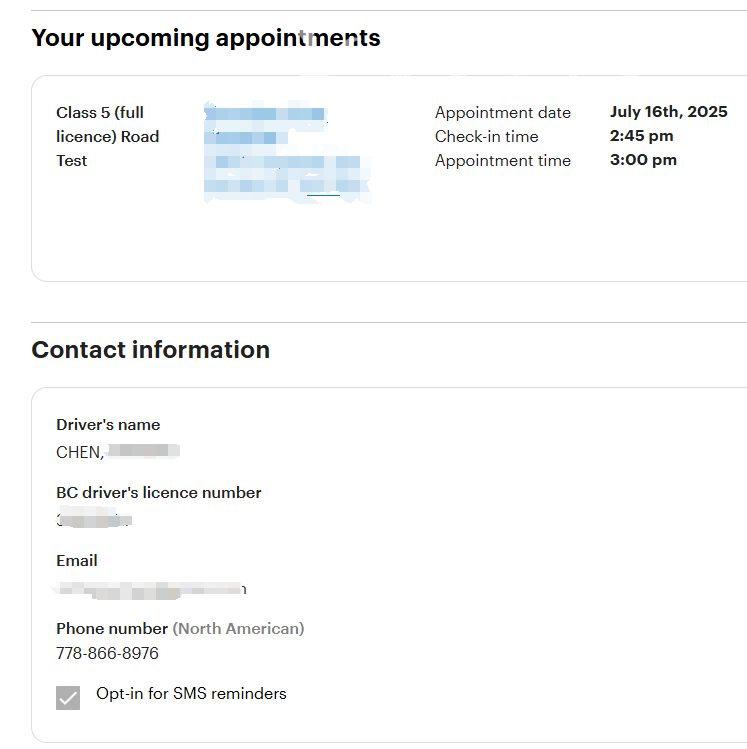Click the "Appointment date" label

click(x=503, y=113)
